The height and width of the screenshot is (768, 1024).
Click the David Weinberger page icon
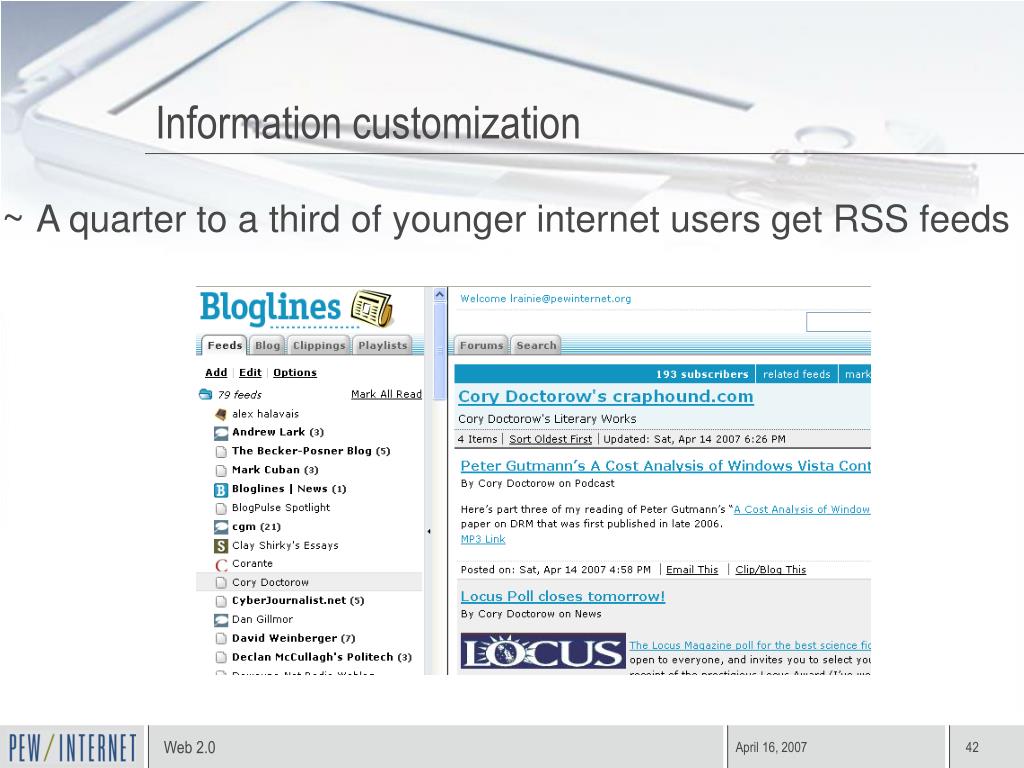[x=221, y=639]
